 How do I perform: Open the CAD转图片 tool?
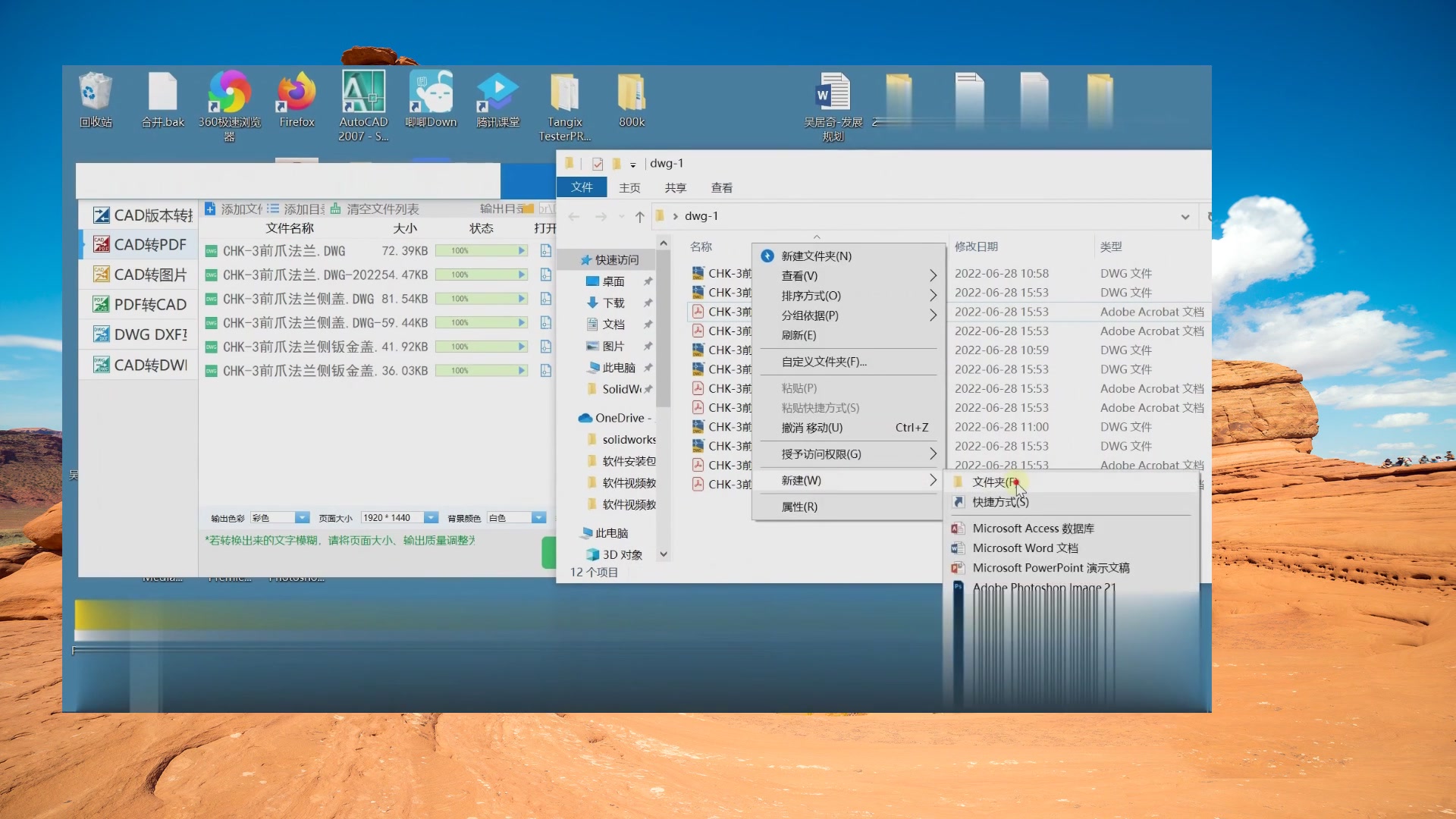click(x=144, y=274)
